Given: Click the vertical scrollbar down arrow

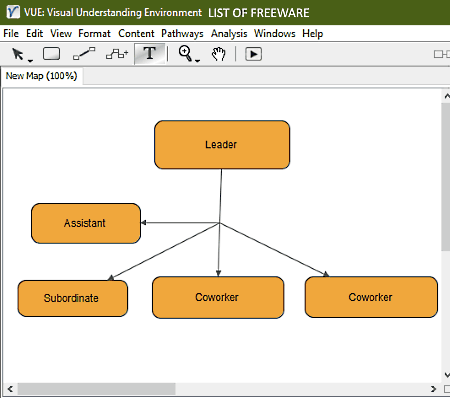Looking at the screenshot, I should pyautogui.click(x=447, y=375).
